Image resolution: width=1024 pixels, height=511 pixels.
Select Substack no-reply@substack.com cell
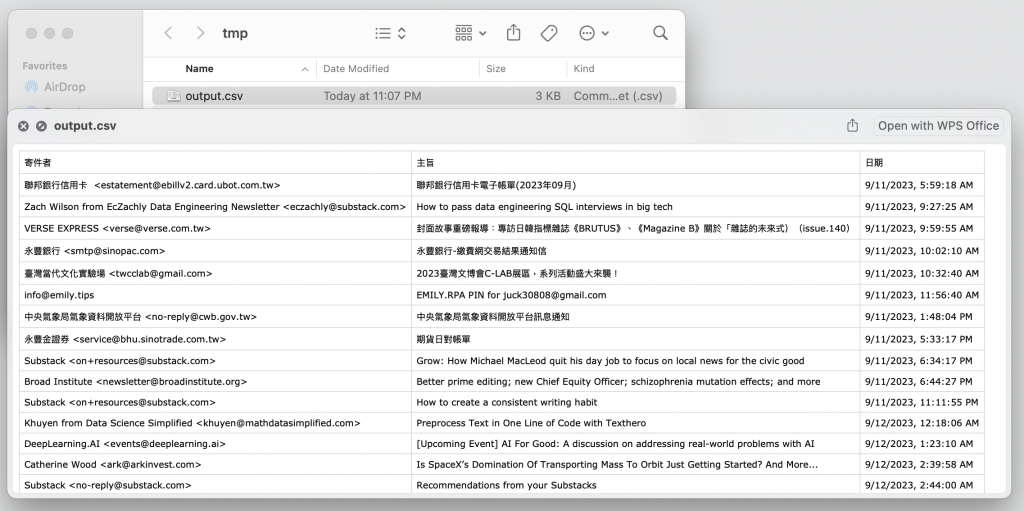[x=216, y=485]
